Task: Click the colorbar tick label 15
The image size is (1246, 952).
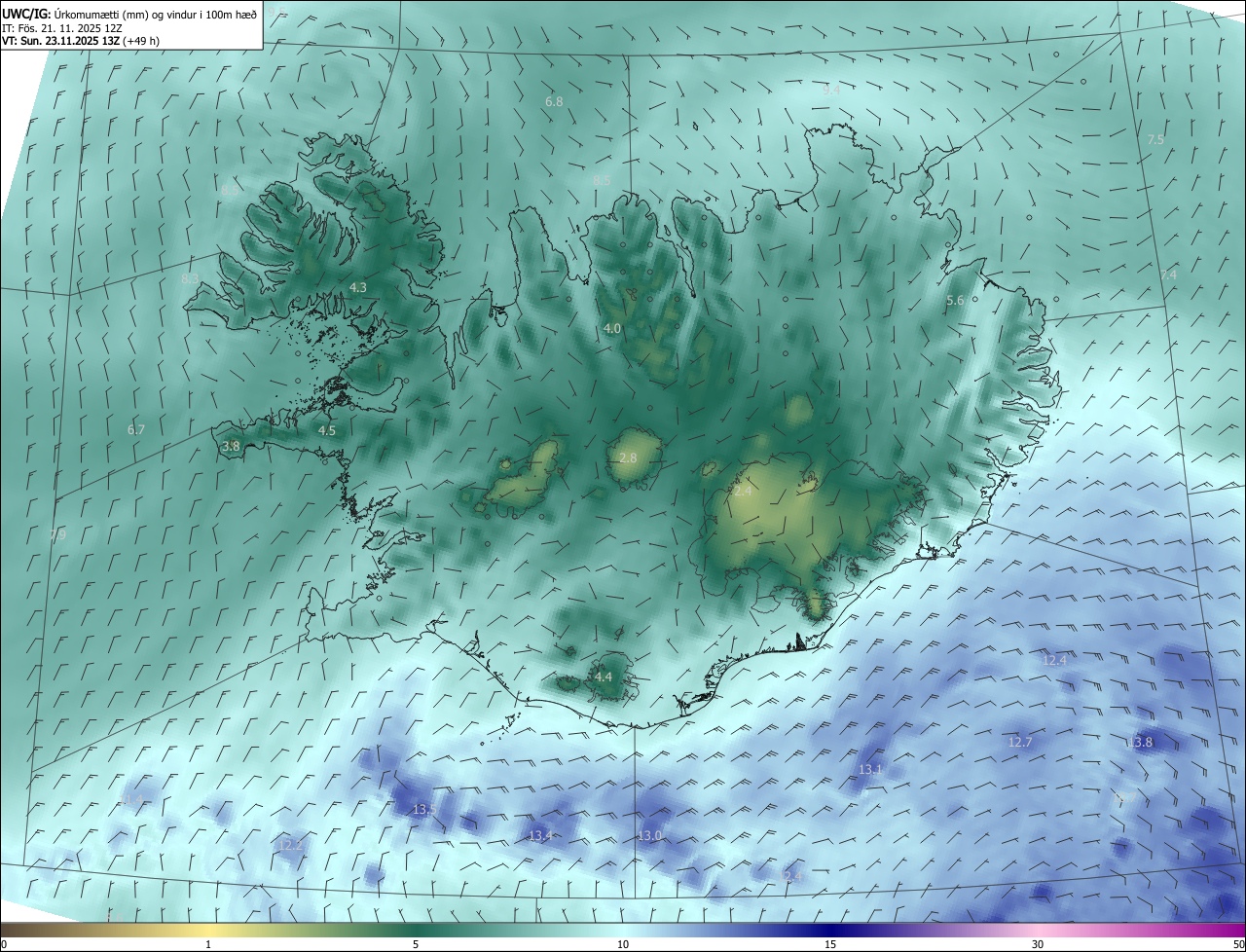Action: 830,944
